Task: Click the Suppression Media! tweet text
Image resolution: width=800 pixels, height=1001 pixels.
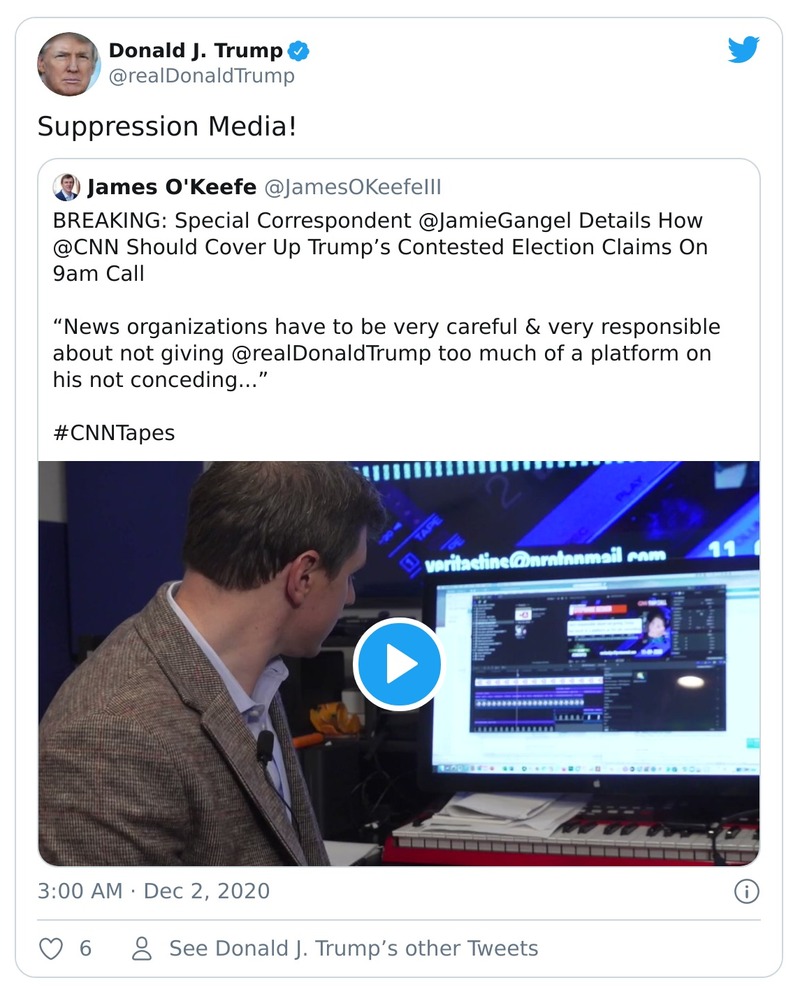Action: 167,127
